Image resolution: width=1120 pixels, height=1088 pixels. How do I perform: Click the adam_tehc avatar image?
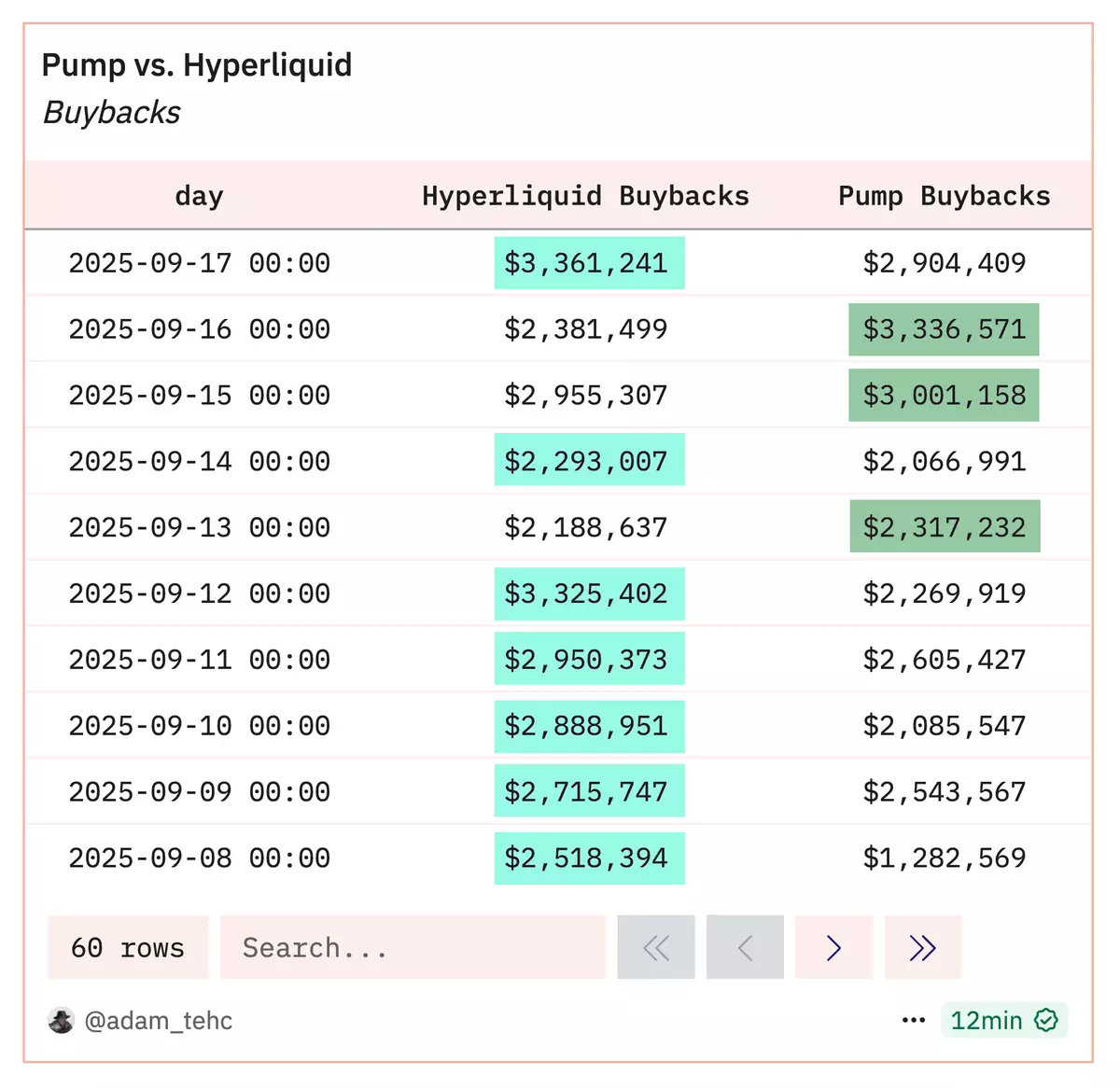click(62, 1021)
